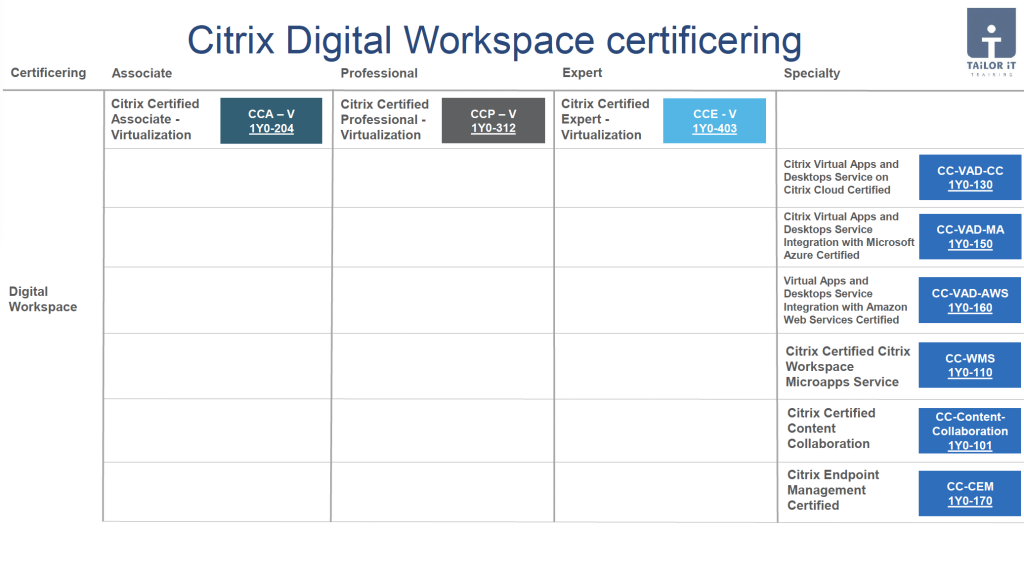Select Amazon Web Services Certified description

pos(845,300)
